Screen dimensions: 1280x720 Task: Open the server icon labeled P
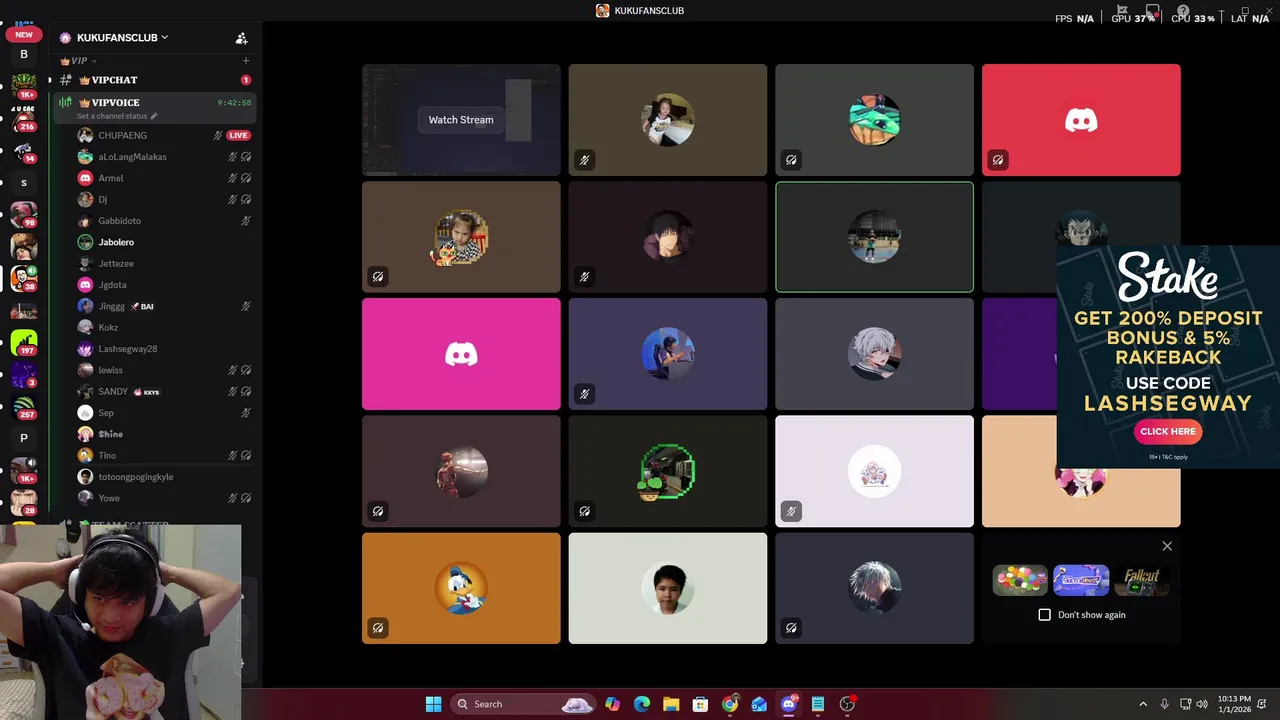pos(24,438)
